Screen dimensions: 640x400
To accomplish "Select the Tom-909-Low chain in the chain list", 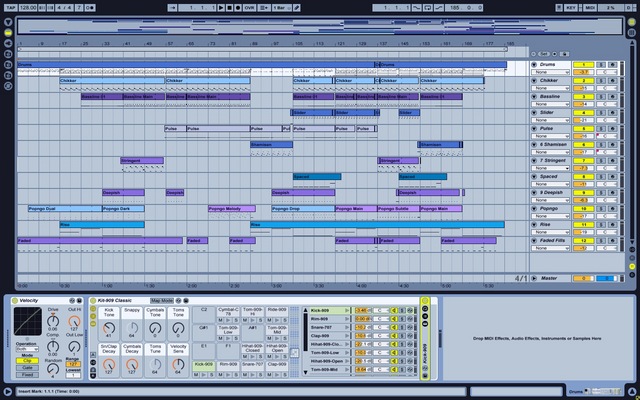I will click(x=329, y=353).
